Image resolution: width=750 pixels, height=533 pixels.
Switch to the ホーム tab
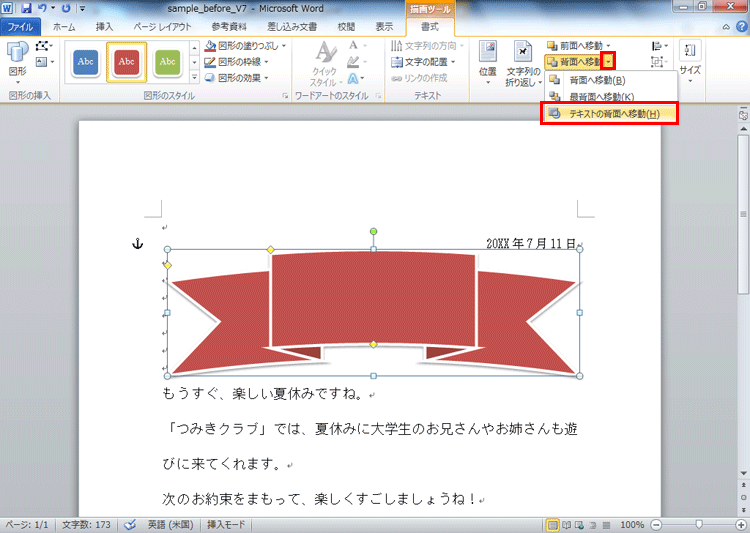[x=64, y=27]
